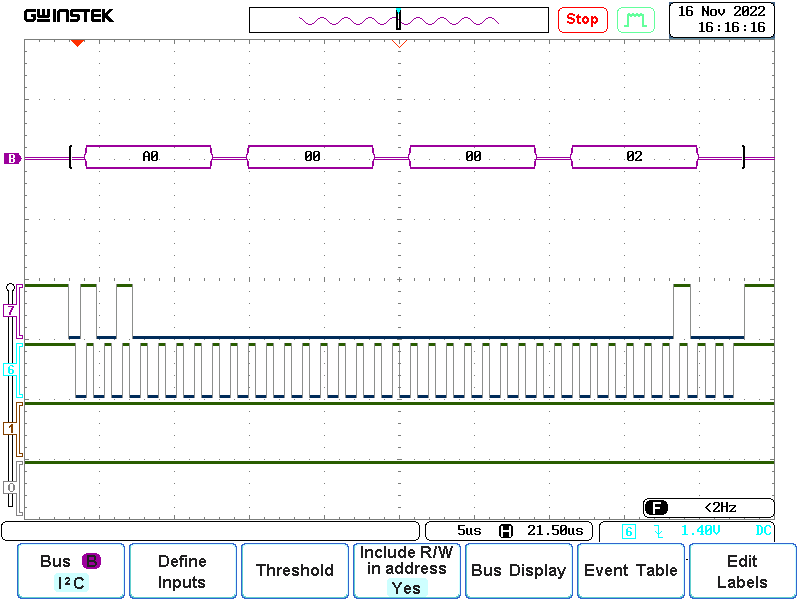Screen dimensions: 800x600
Task: Toggle Include R/W in address setting
Action: tap(406, 571)
